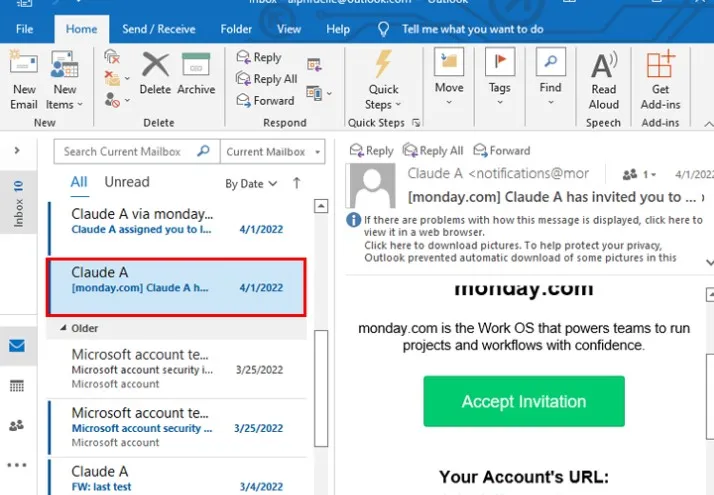714x495 pixels.
Task: Click the info bar to download pictures
Action: pyautogui.click(x=520, y=245)
